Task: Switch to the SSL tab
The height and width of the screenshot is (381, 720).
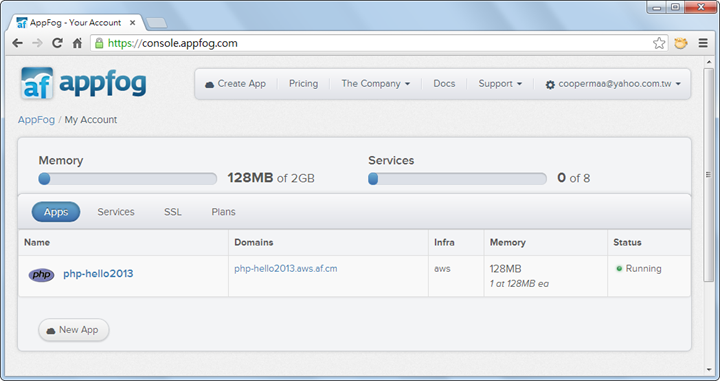Action: coord(173,212)
